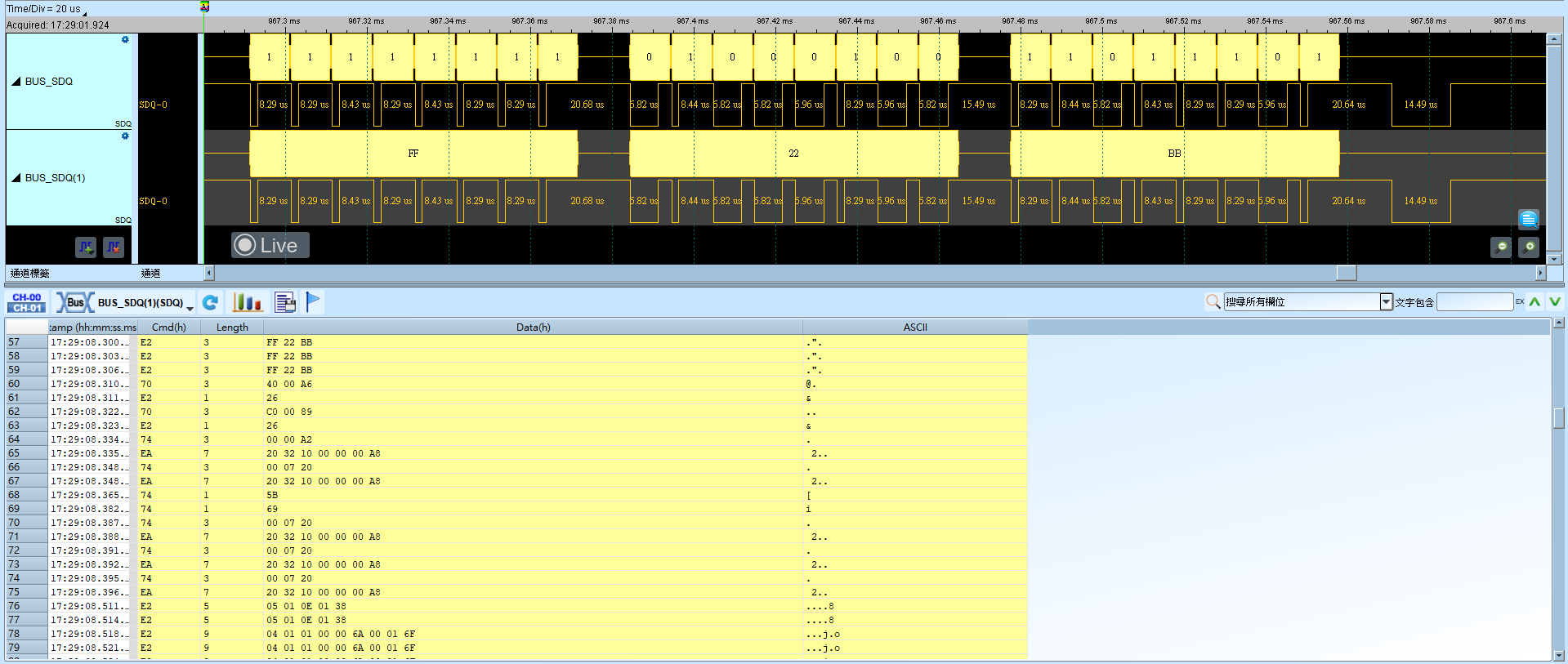Click the blue flag marker icon
The width and height of the screenshot is (1568, 664).
[x=313, y=302]
